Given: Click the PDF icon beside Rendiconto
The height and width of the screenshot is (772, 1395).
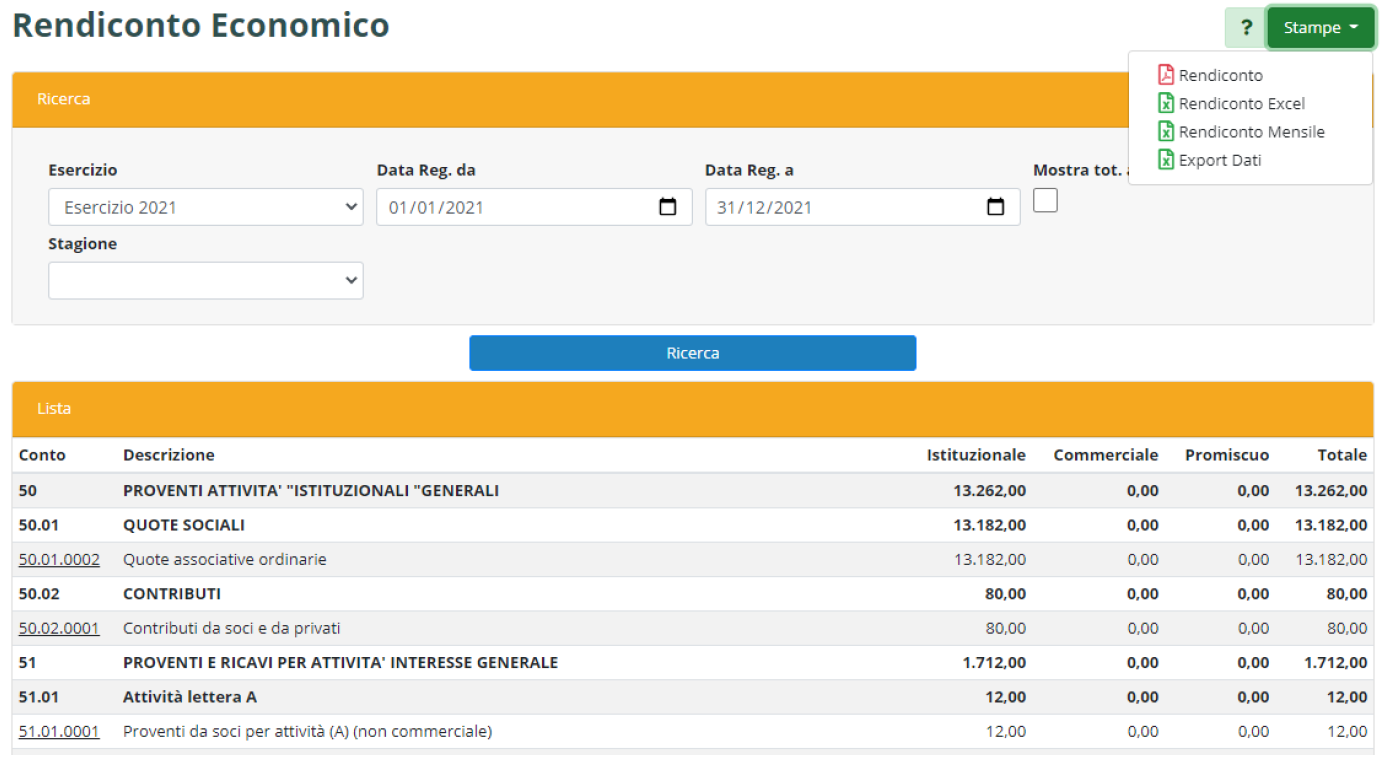Looking at the screenshot, I should point(1165,75).
